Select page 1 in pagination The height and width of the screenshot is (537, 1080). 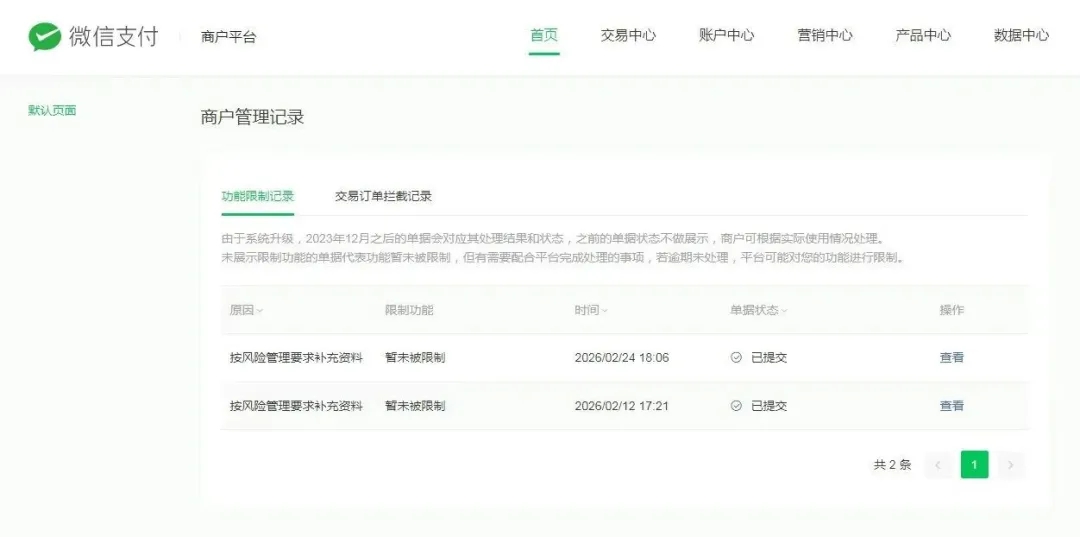tap(974, 465)
